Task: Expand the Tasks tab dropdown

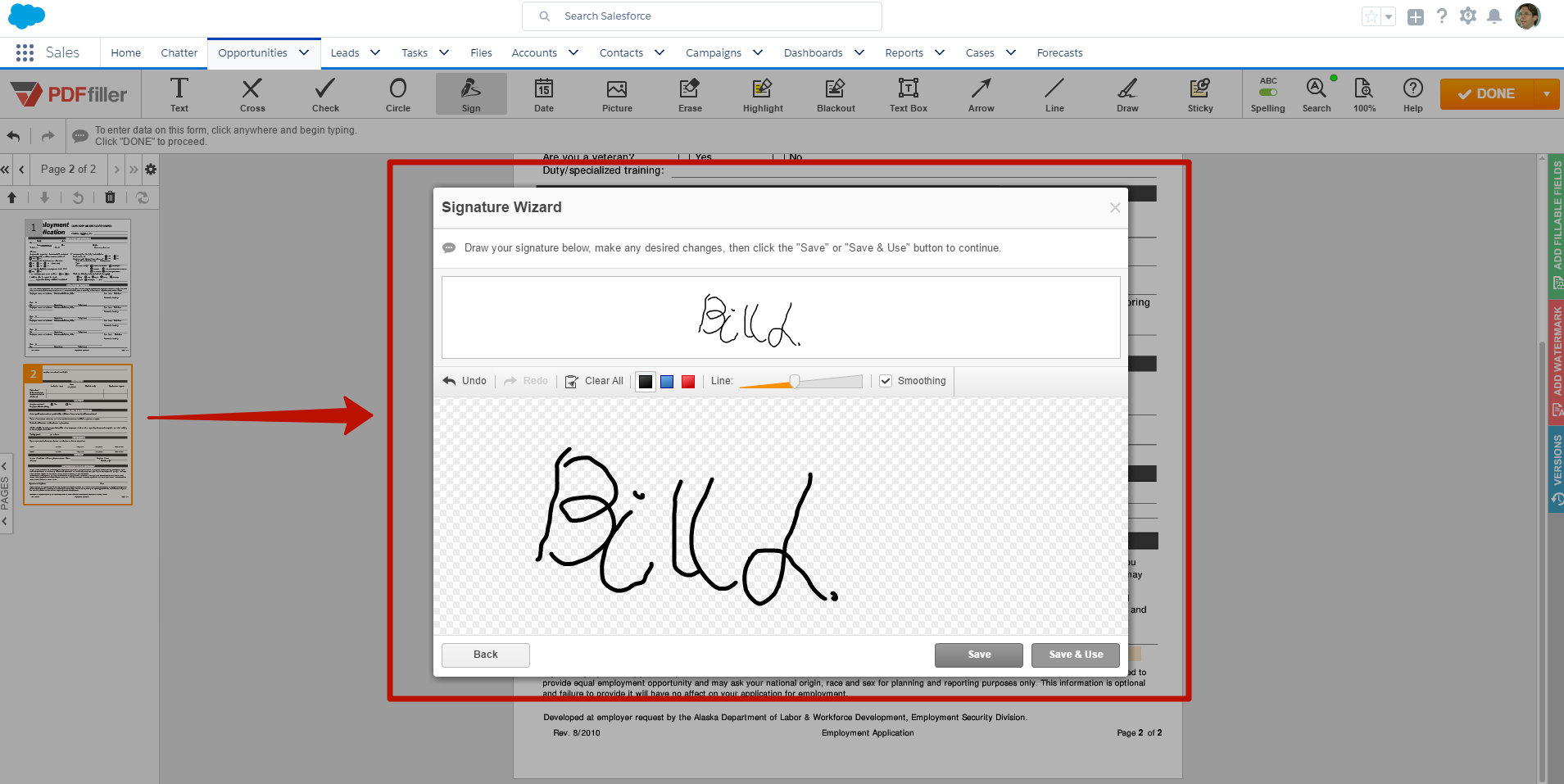Action: coord(444,52)
